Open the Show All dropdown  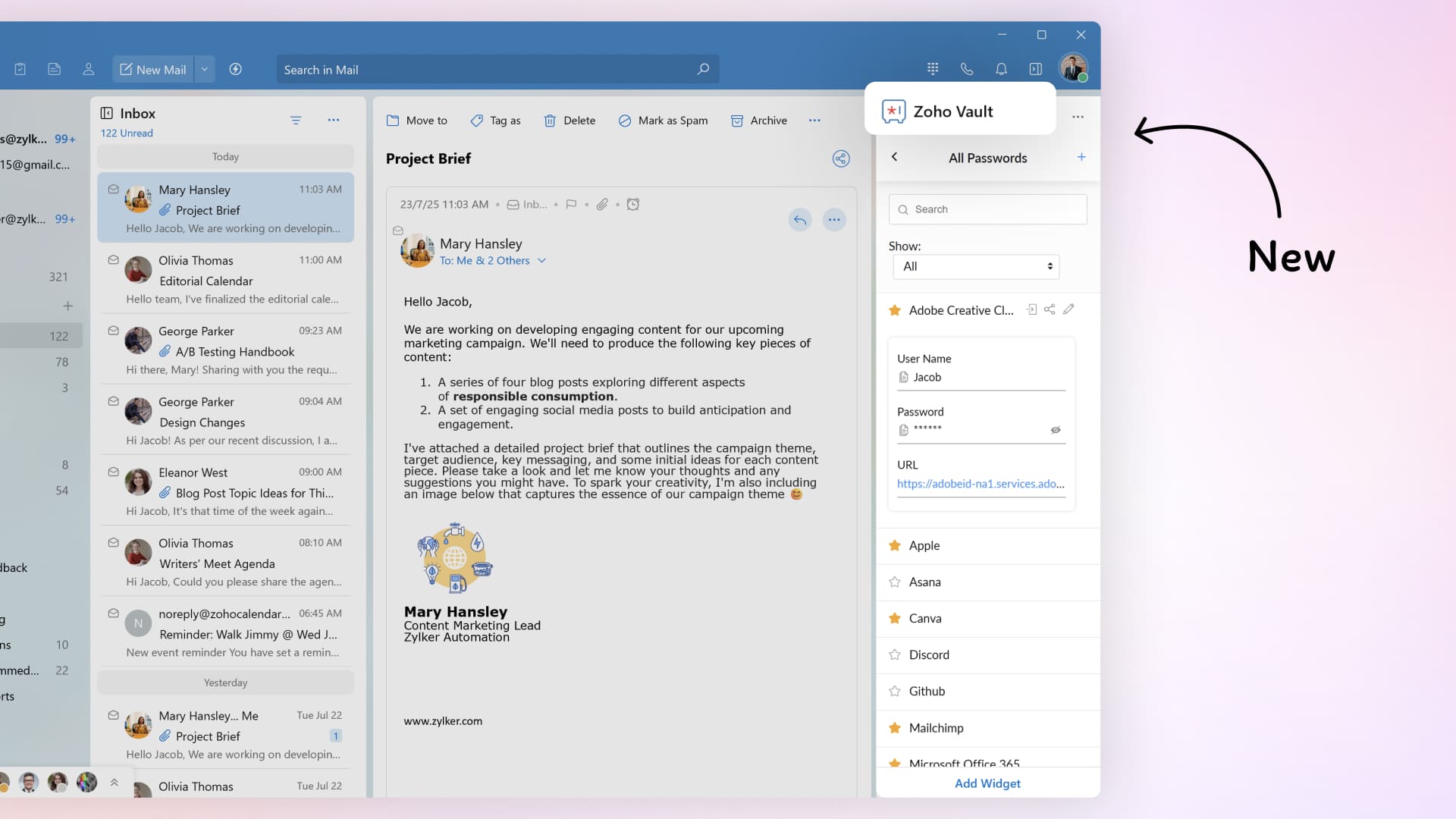[x=976, y=266]
